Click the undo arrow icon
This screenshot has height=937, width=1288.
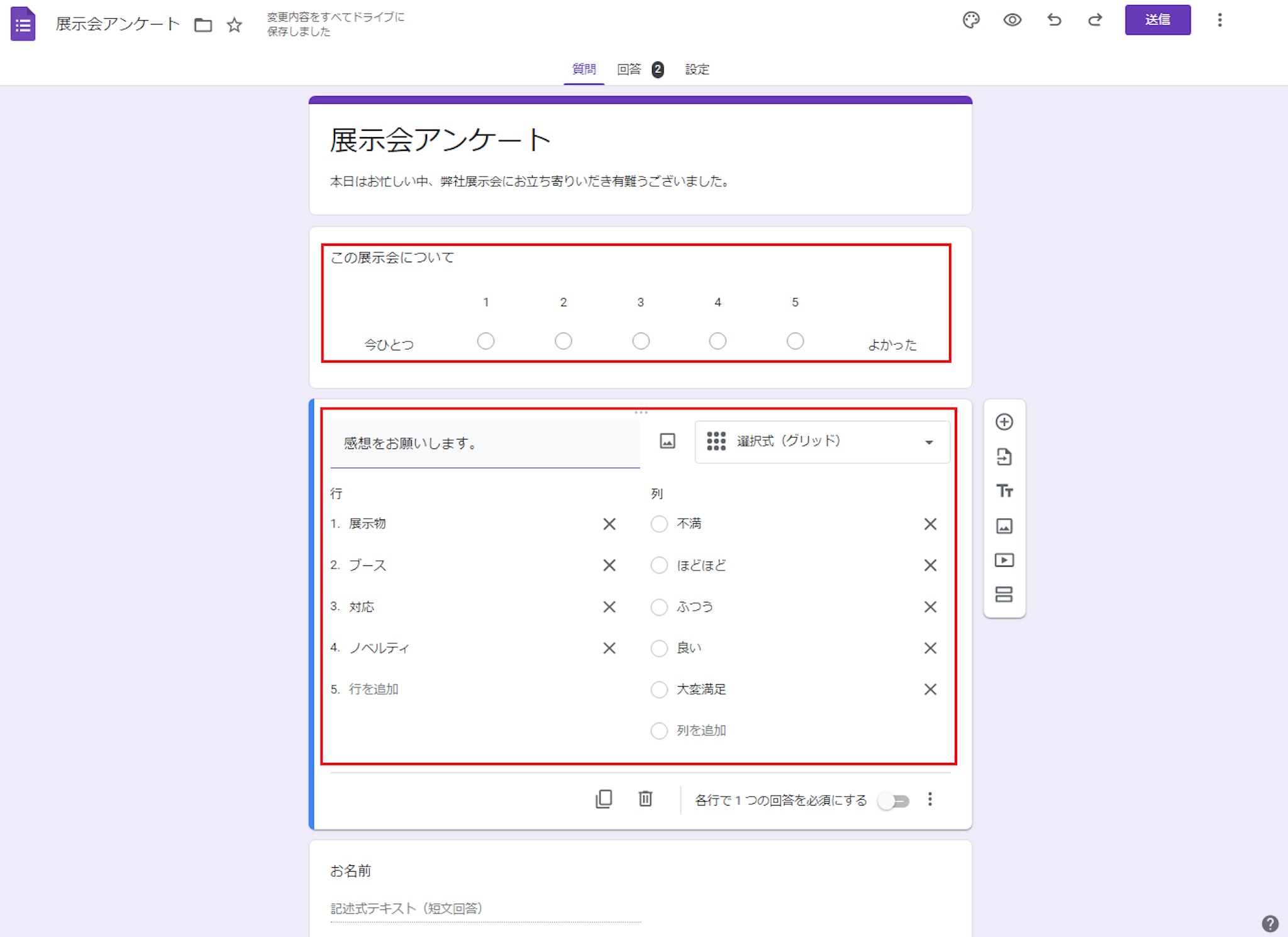(1054, 20)
